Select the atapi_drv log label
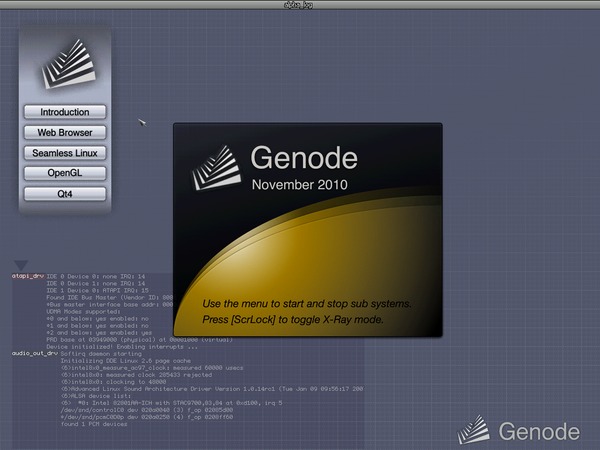Viewport: 600px width, 450px height. click(x=28, y=276)
